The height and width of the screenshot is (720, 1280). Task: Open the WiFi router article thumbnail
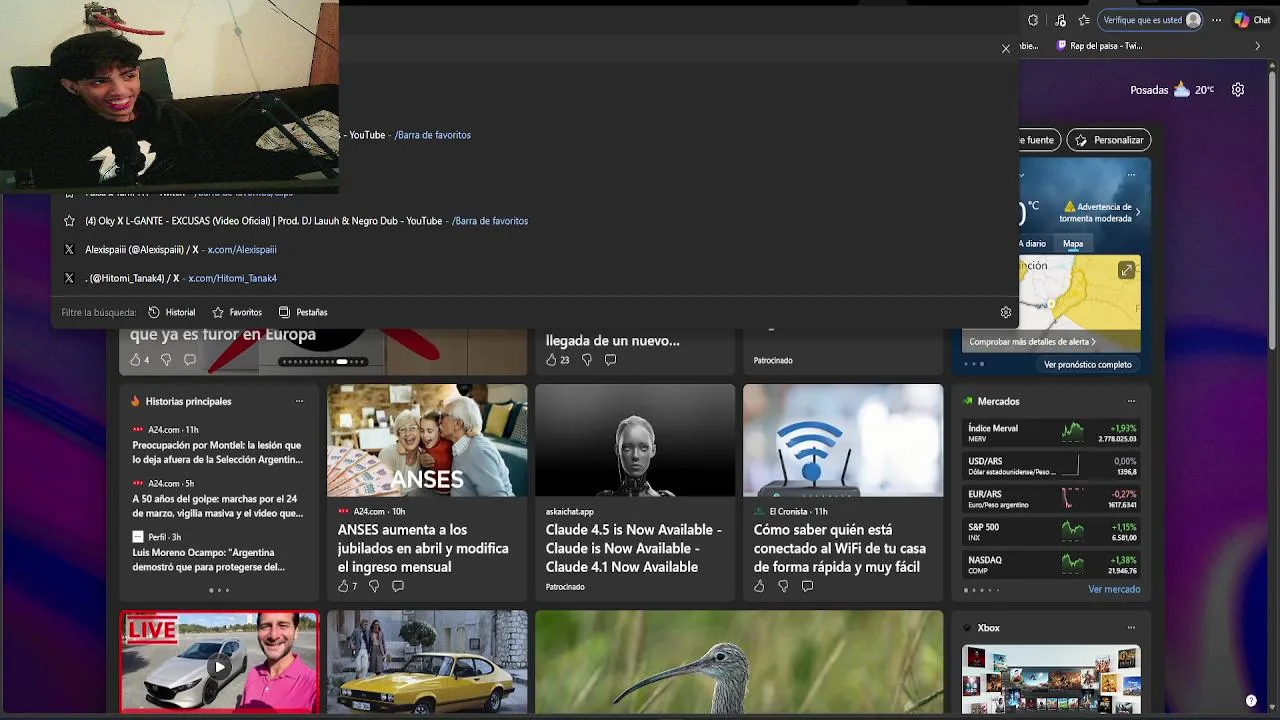(x=843, y=440)
